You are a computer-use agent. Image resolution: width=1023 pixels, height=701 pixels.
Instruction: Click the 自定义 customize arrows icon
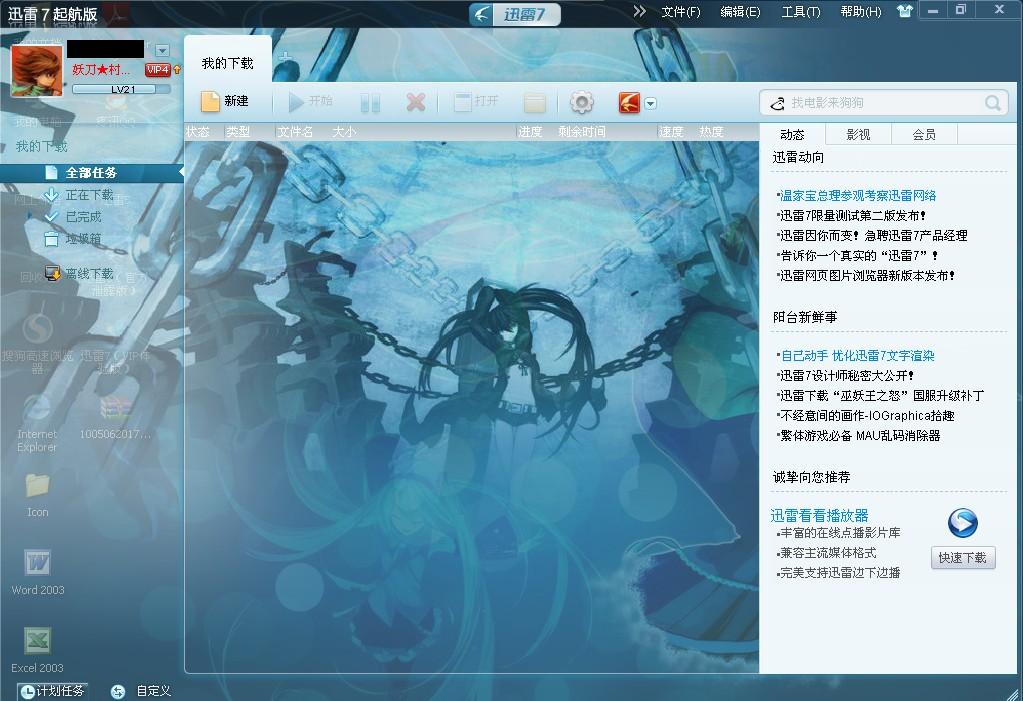pyautogui.click(x=118, y=691)
